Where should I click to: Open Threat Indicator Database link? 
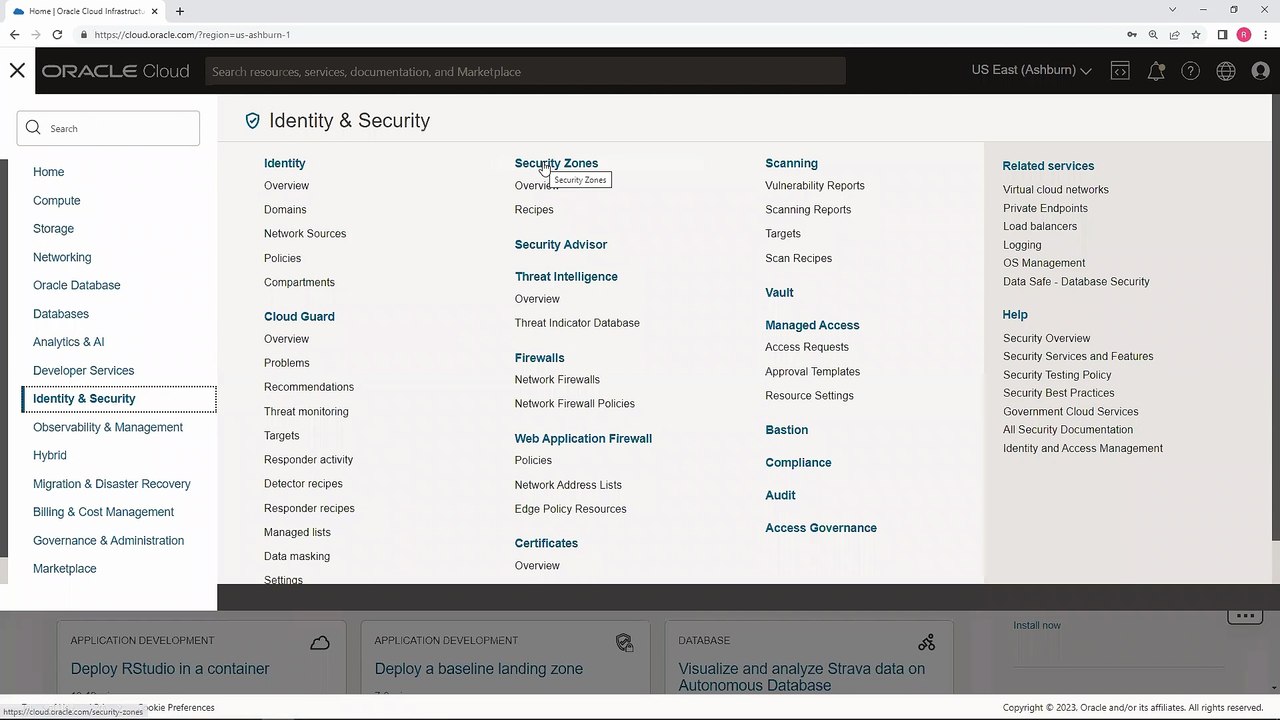(577, 323)
